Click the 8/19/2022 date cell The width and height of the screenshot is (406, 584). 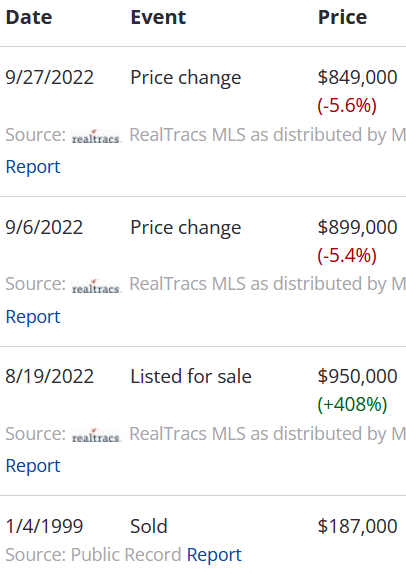click(x=50, y=376)
